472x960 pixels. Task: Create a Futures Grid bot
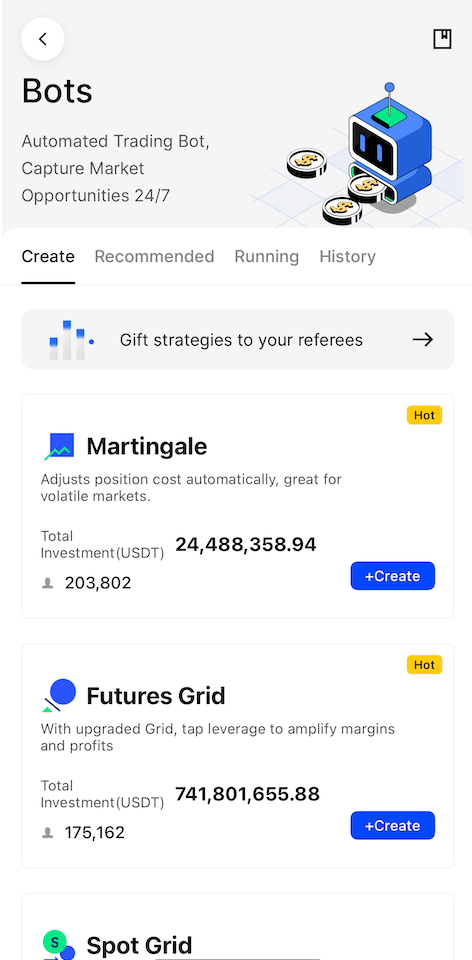392,825
